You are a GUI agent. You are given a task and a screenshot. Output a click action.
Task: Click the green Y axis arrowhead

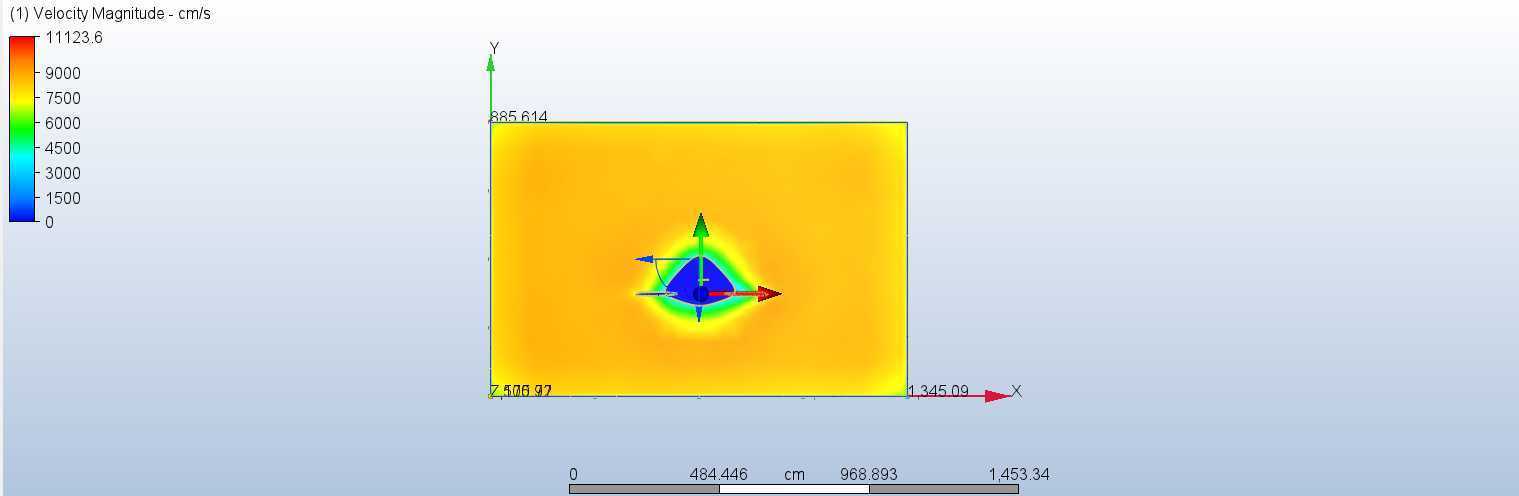[490, 63]
